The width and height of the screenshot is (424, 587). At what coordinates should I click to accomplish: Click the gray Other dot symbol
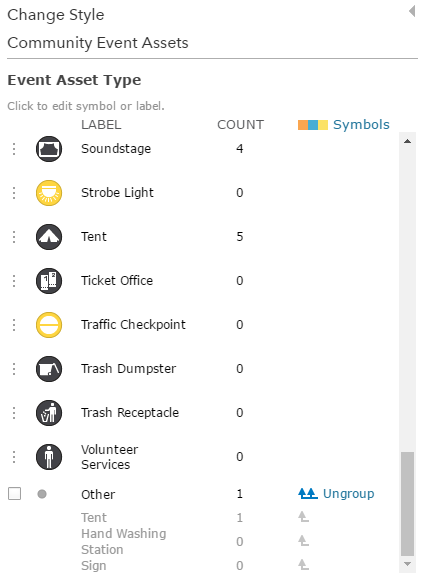pos(42,494)
